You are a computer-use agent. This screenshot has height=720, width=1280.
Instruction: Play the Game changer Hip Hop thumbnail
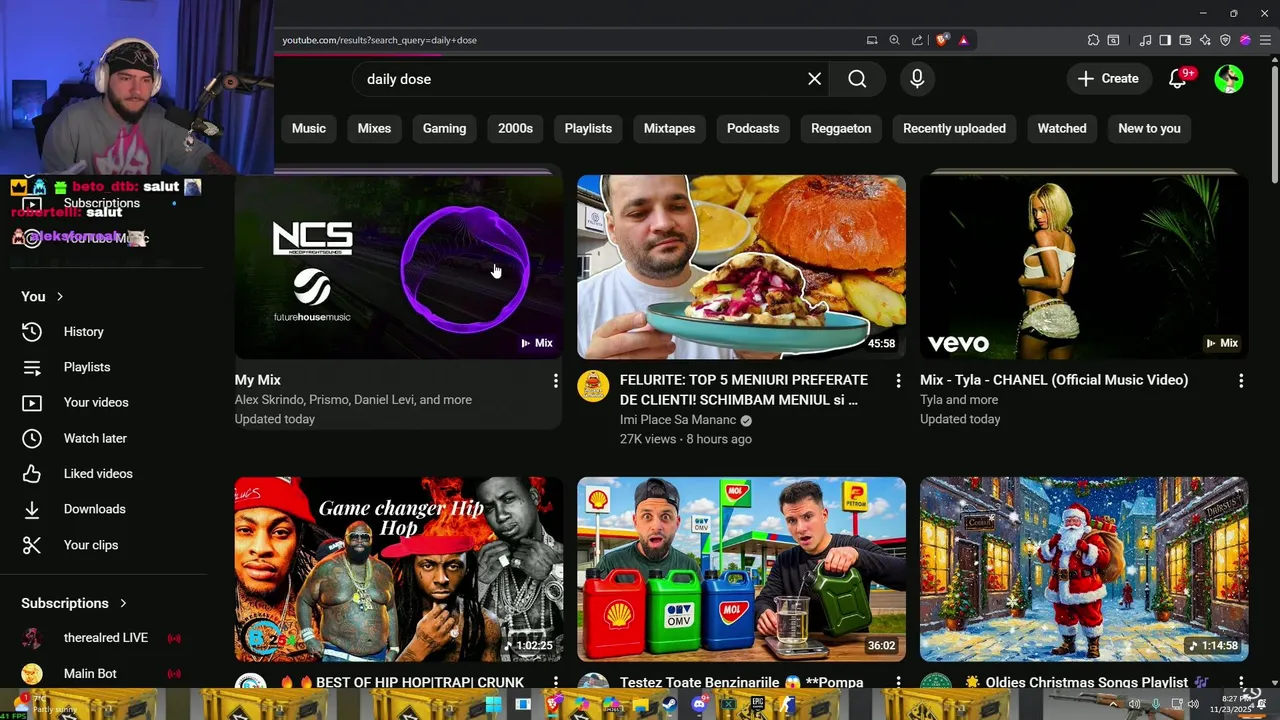pos(398,569)
